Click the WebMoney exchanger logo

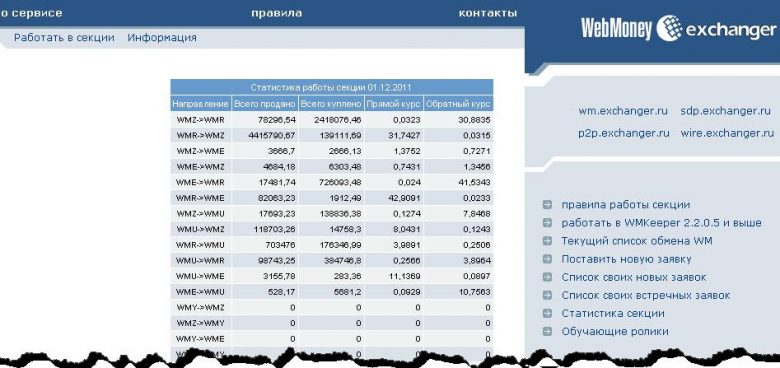678,29
